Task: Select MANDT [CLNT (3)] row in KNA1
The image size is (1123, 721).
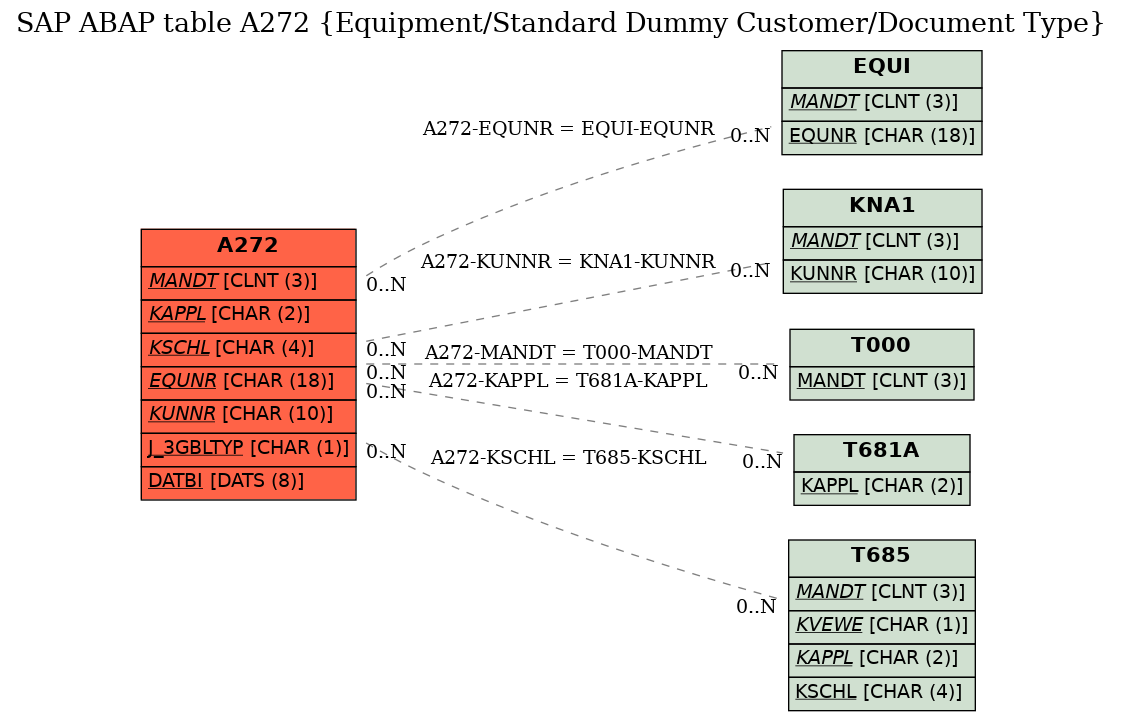Action: [882, 243]
